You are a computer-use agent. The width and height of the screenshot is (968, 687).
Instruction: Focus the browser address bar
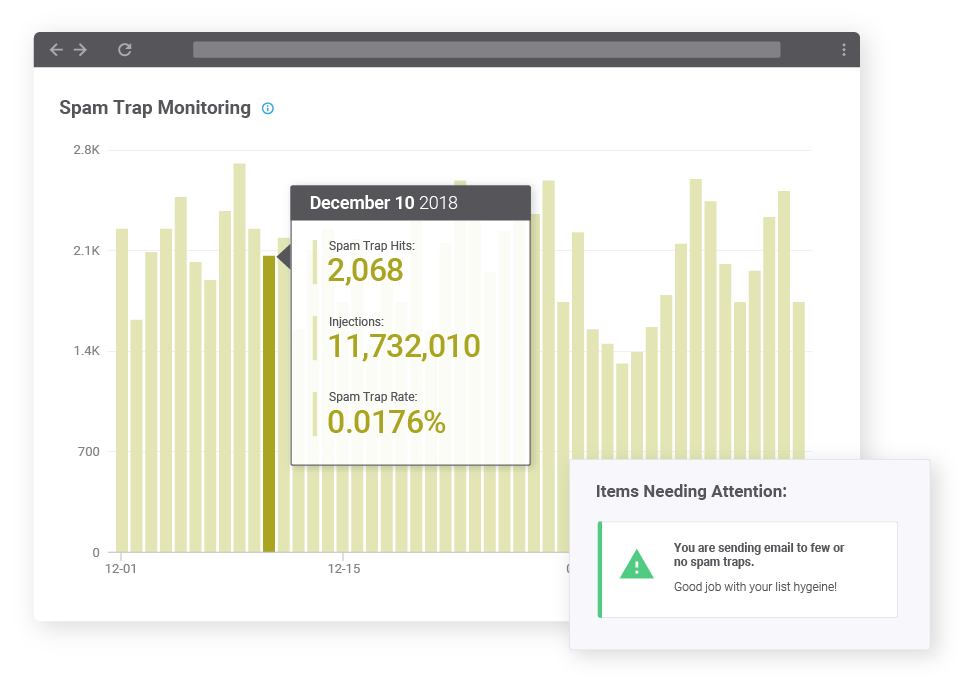(x=486, y=50)
